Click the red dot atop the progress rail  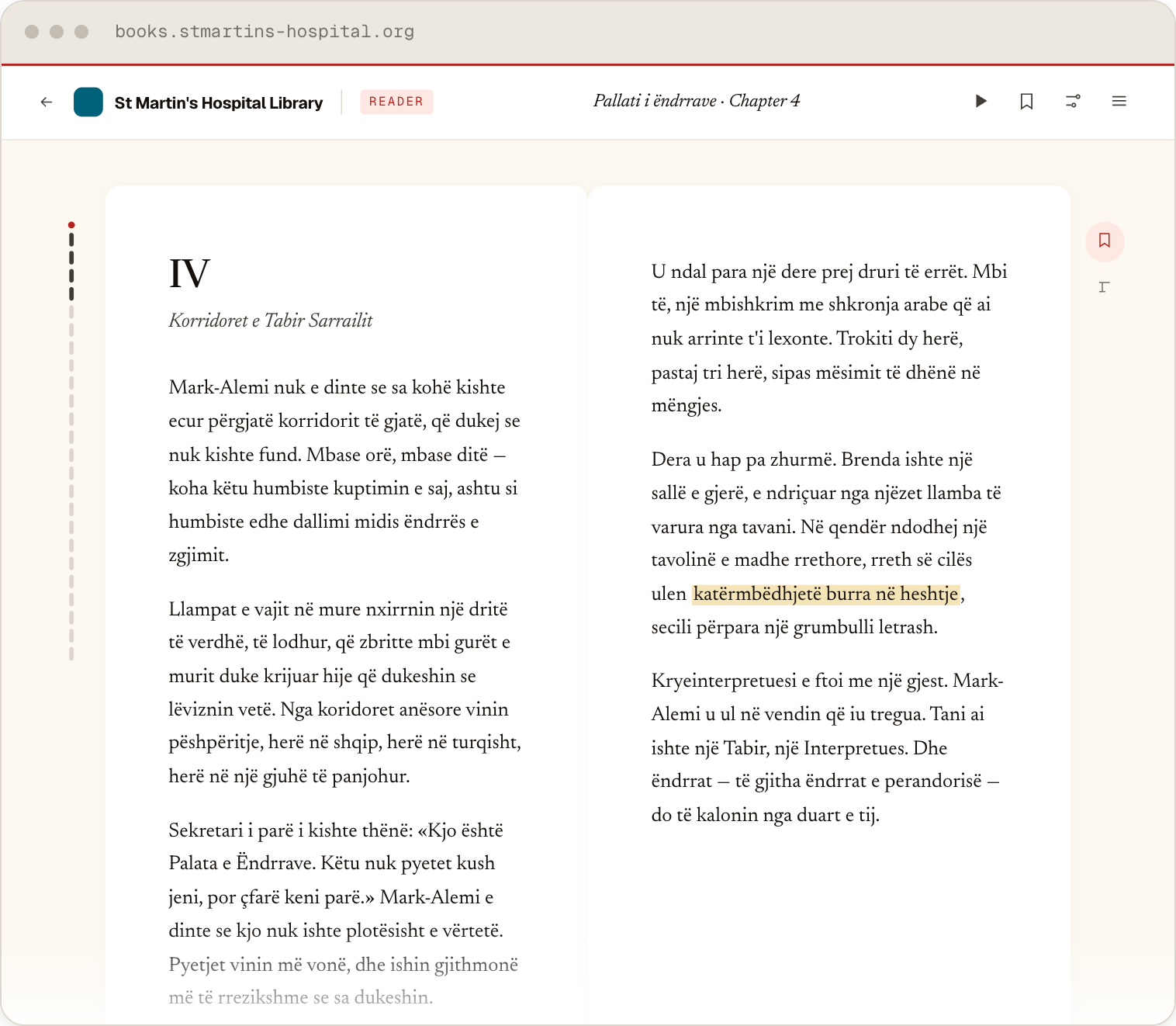click(x=71, y=225)
